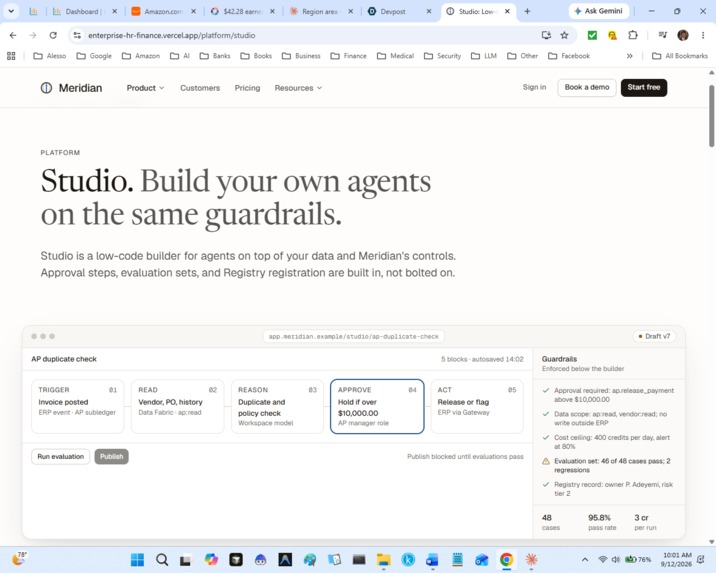This screenshot has width=716, height=573.
Task: Open the green checkmark extension icon
Action: tap(592, 35)
